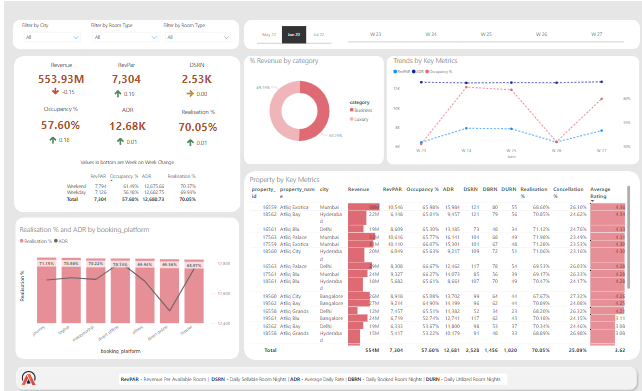
Task: Click the Occupancy % legend marker in Trends chart
Action: pyautogui.click(x=427, y=72)
